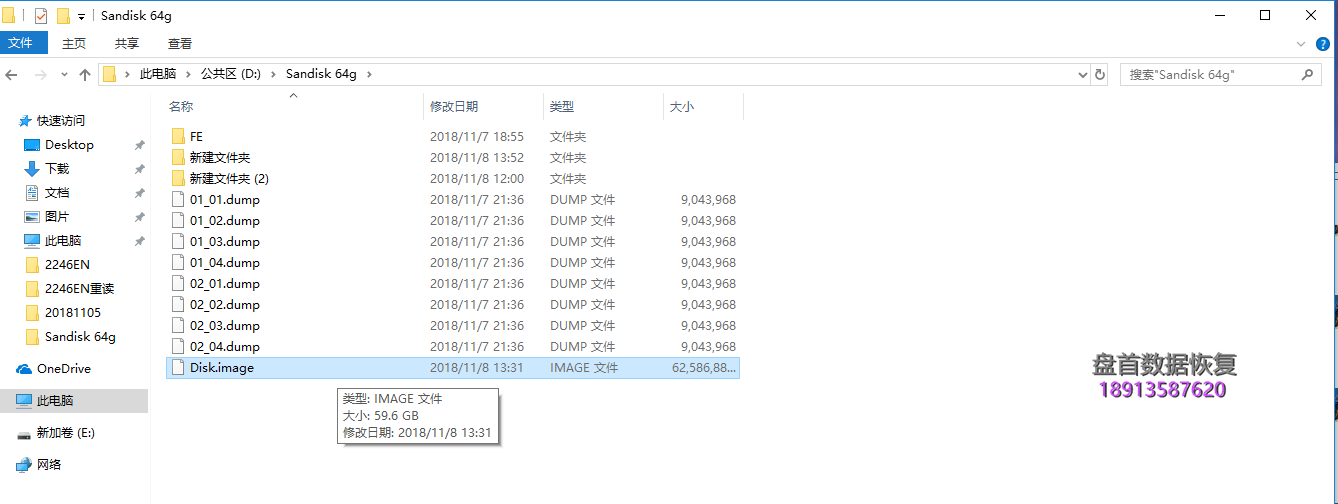The height and width of the screenshot is (504, 1338).
Task: Open pinned 此电脑 under quick access
Action: tap(63, 241)
